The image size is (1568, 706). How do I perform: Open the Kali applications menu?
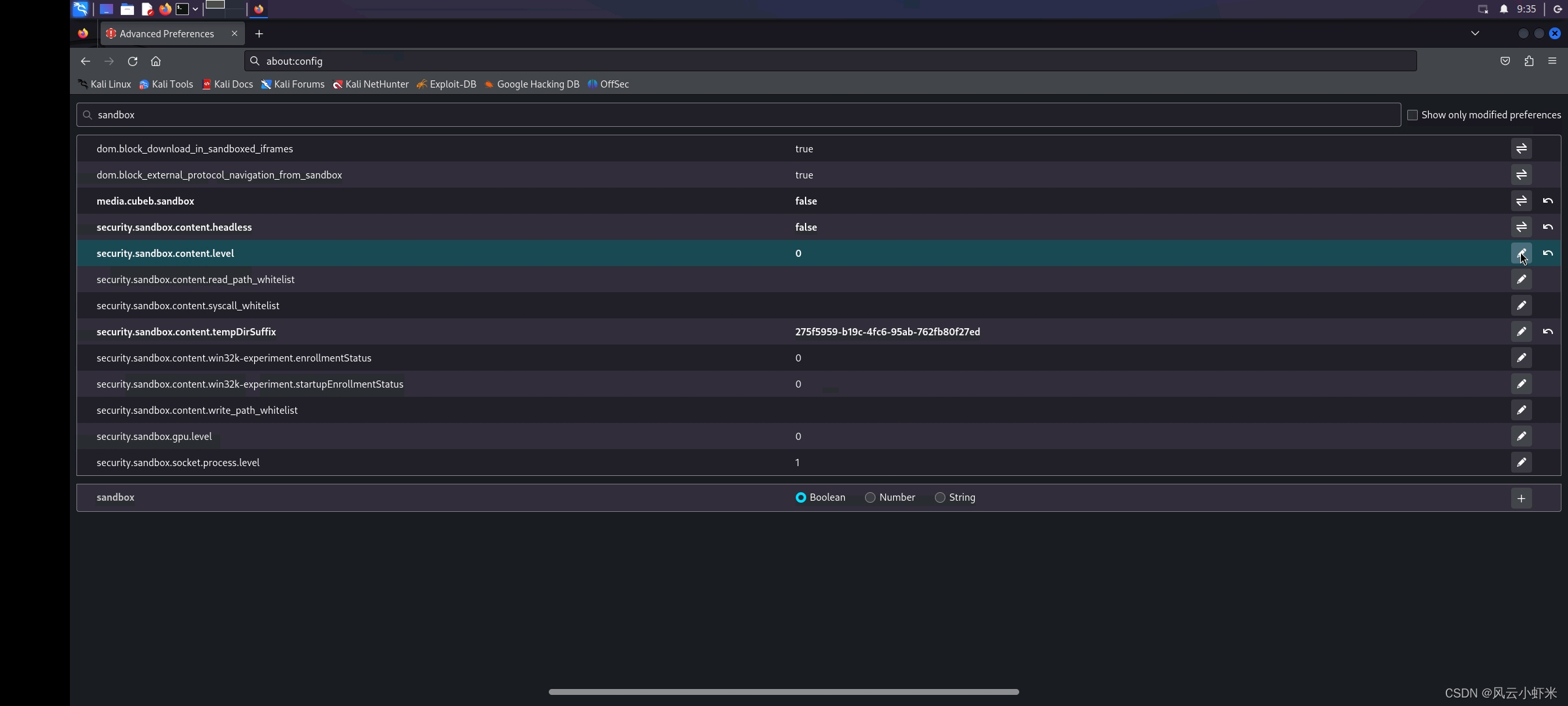coord(80,9)
